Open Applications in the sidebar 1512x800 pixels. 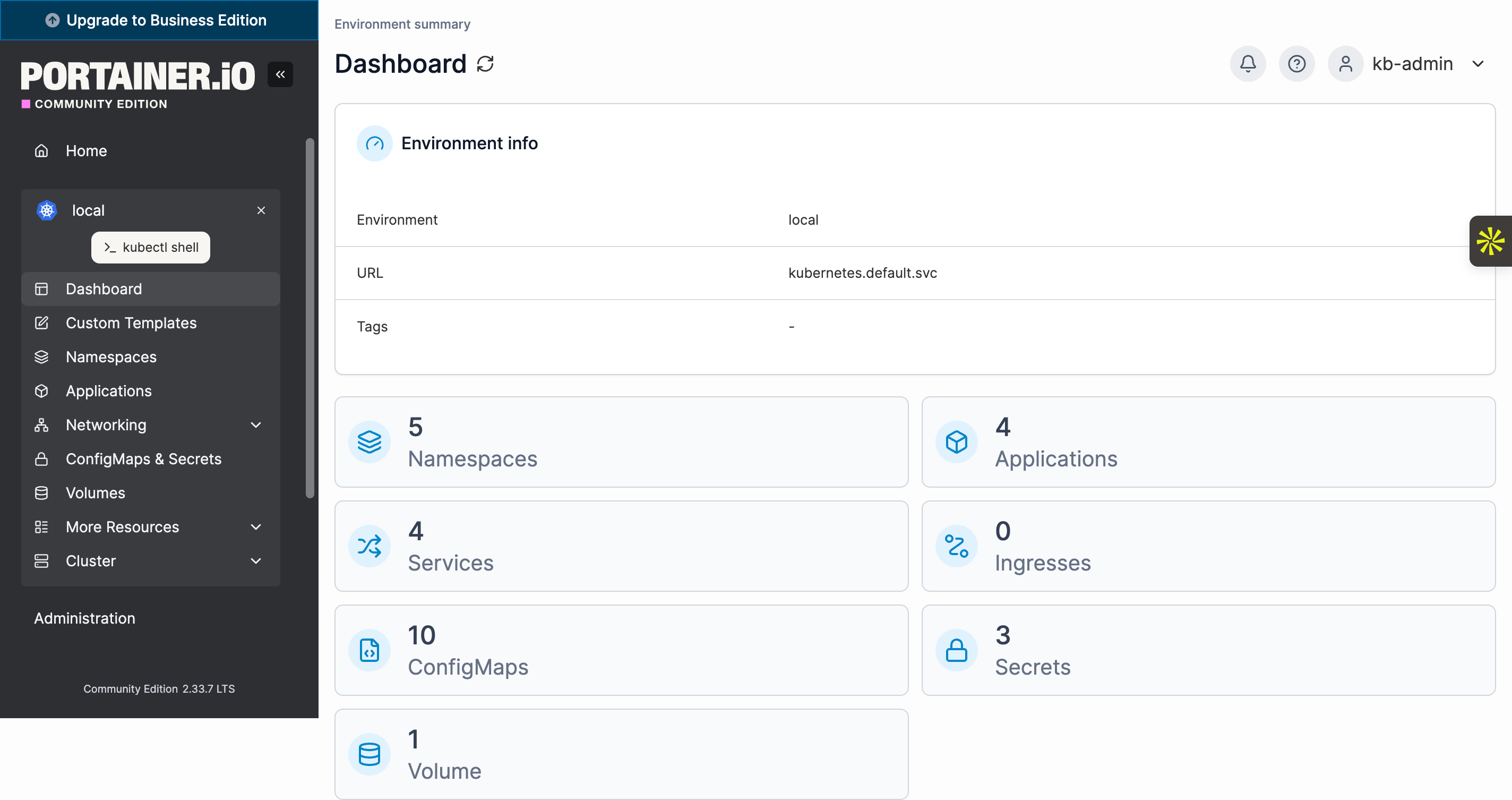tap(151, 391)
